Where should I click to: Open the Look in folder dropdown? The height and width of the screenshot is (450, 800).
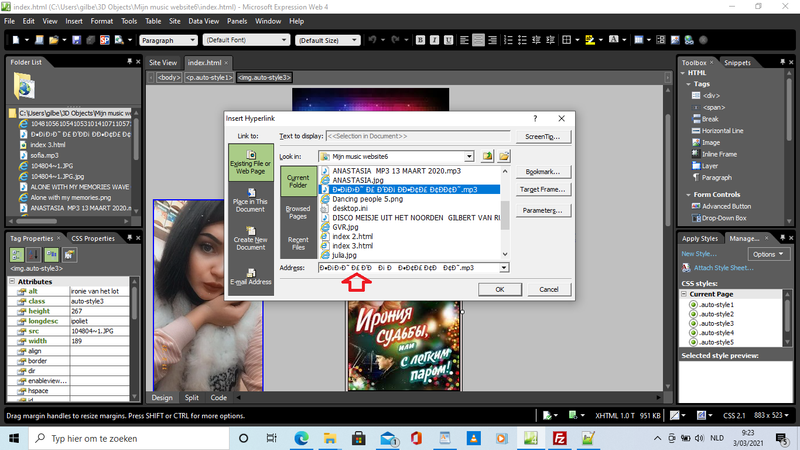(x=469, y=156)
